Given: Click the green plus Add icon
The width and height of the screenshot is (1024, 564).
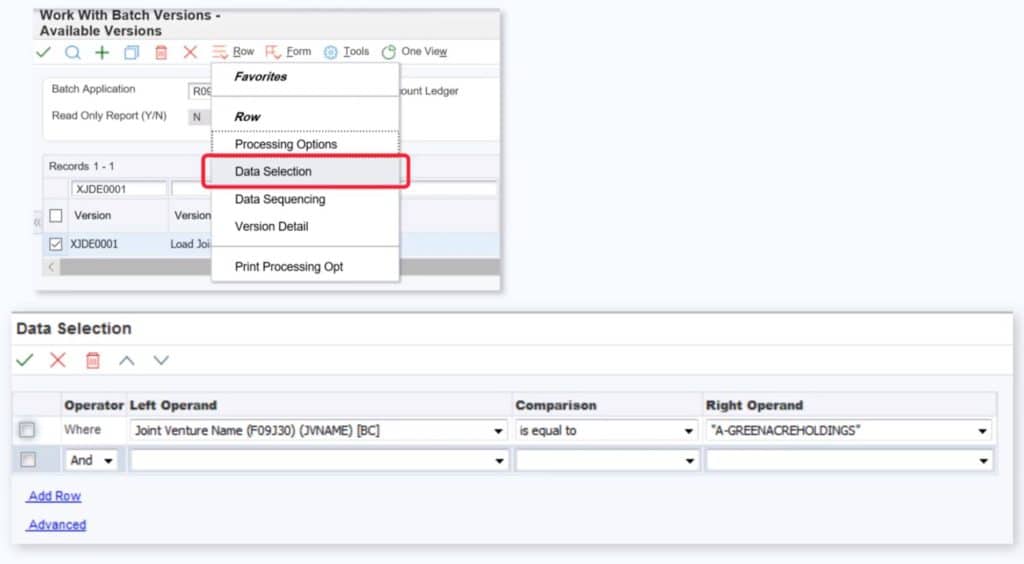Looking at the screenshot, I should (x=102, y=52).
